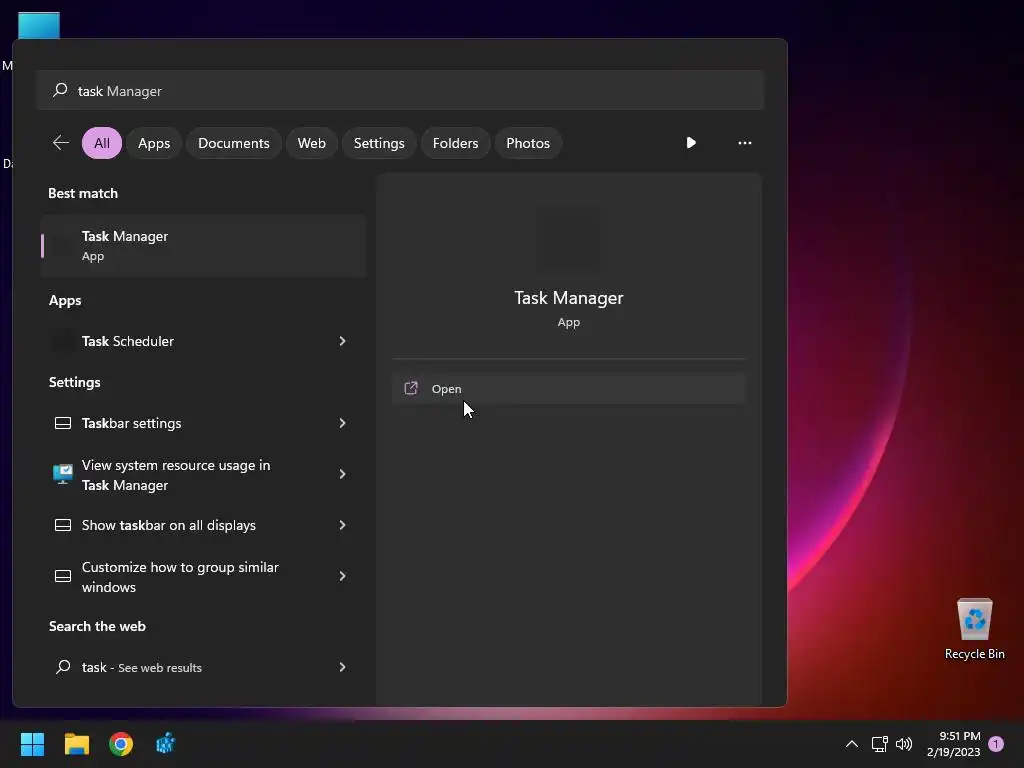The width and height of the screenshot is (1024, 768).
Task: Open Show taskbar on all displays result
Action: 203,525
